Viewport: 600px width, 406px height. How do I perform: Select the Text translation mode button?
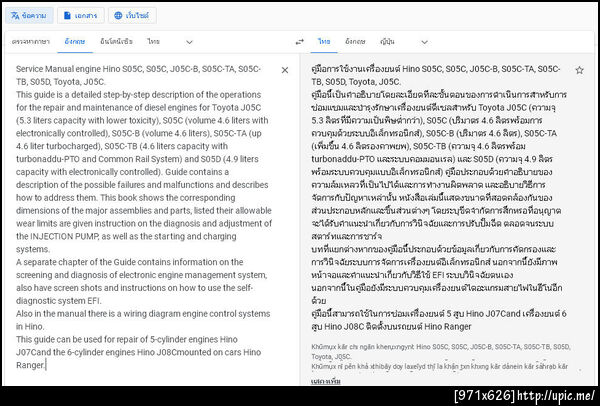click(x=29, y=16)
